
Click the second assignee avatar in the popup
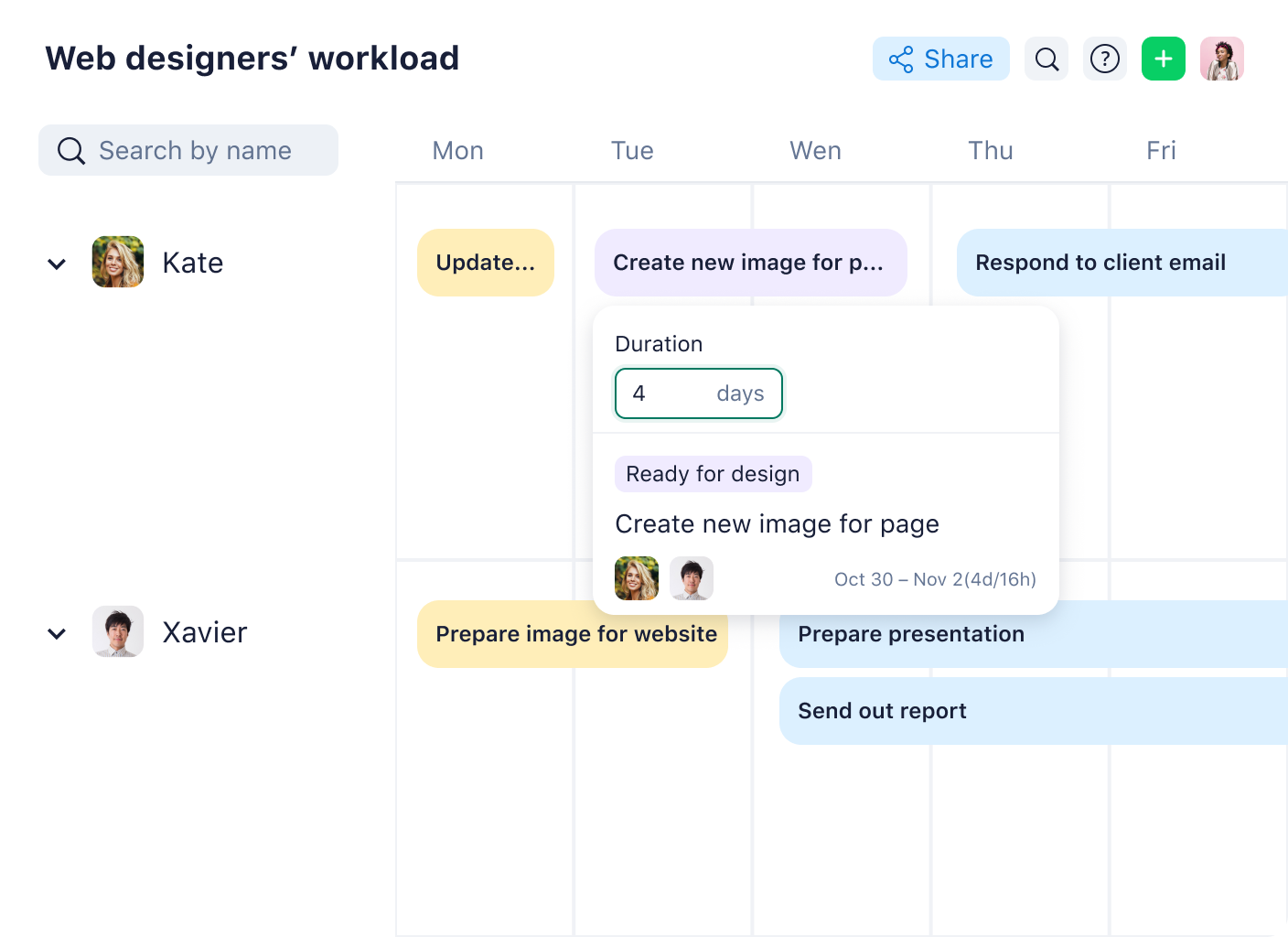tap(692, 578)
